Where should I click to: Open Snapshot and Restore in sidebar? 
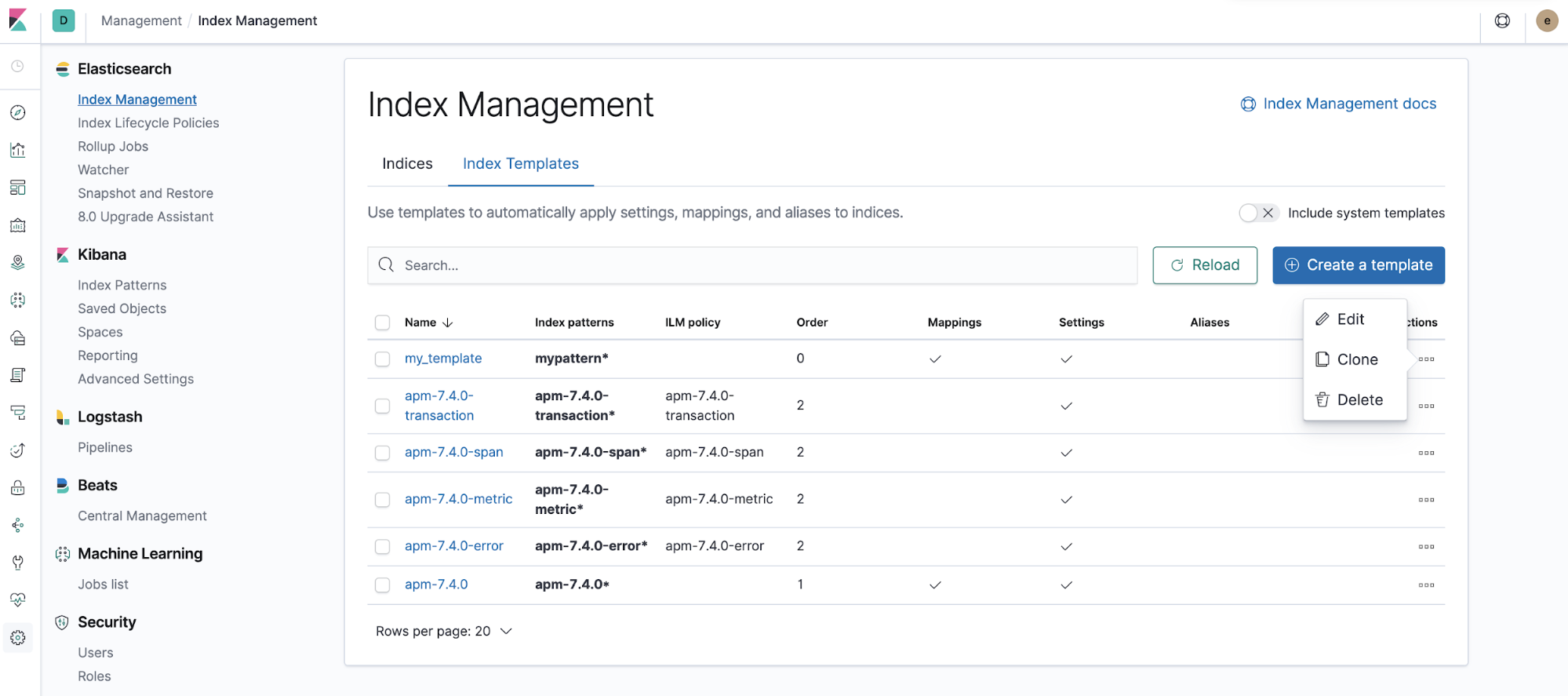point(145,193)
